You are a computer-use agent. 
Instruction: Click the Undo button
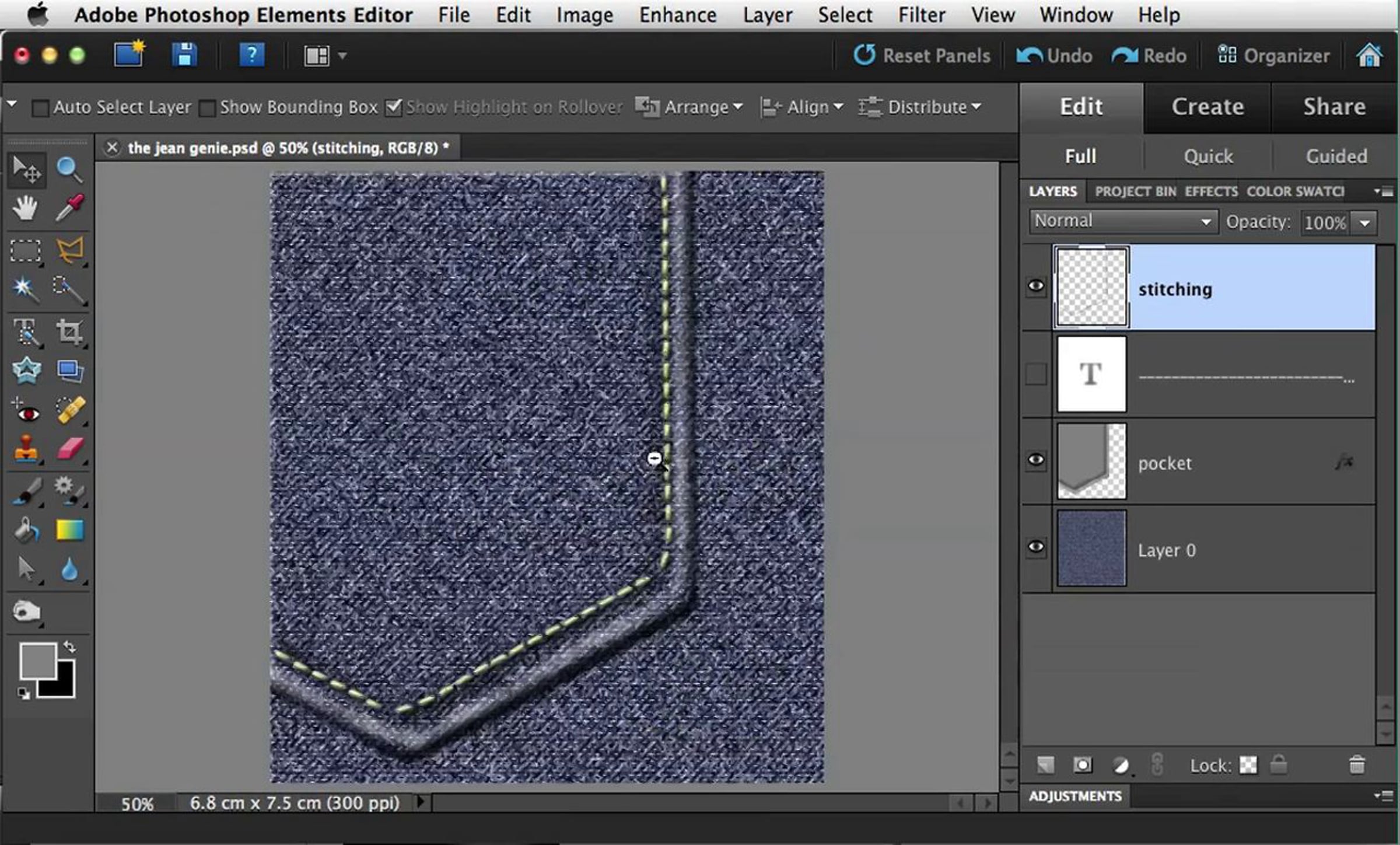point(1054,55)
